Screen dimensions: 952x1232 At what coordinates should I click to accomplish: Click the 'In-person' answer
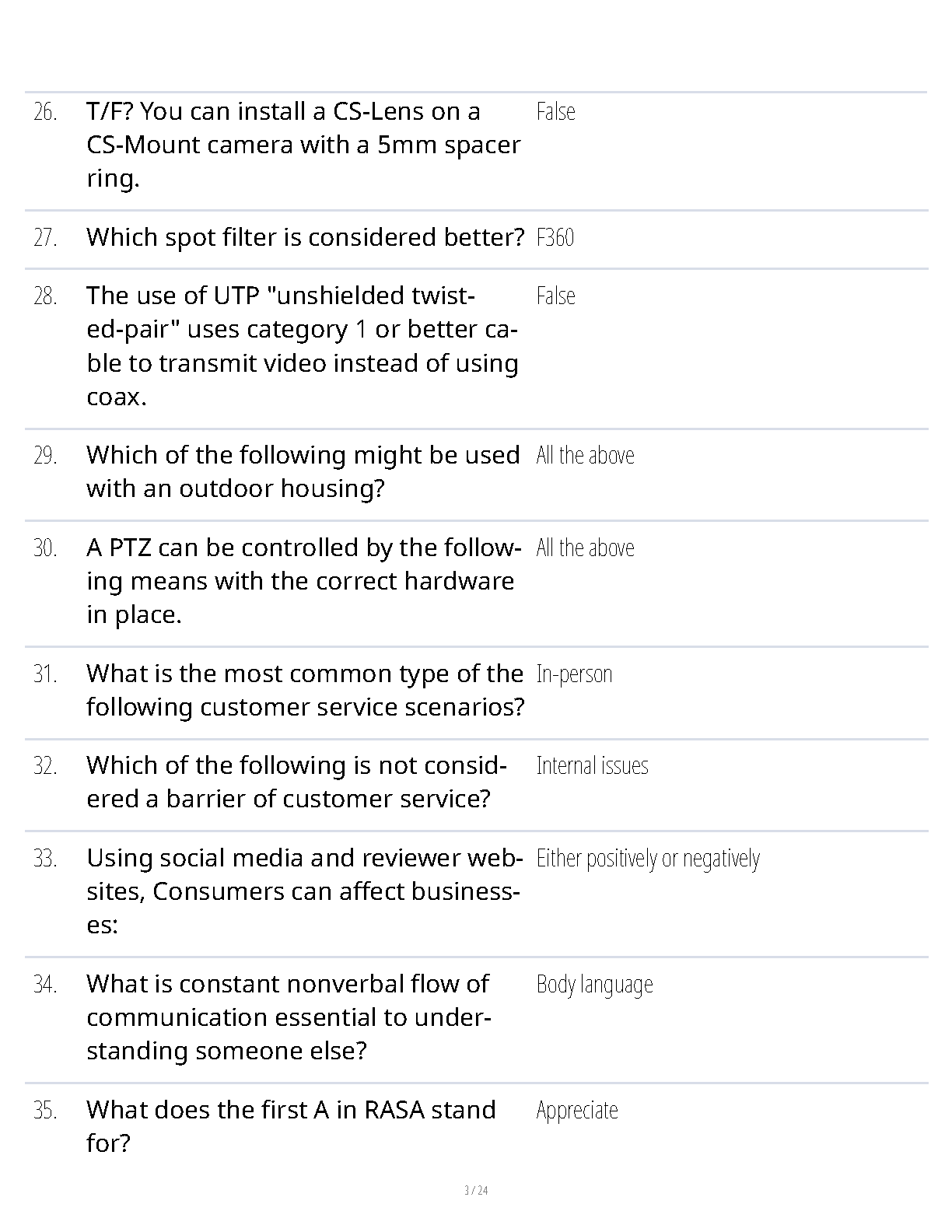tap(574, 674)
